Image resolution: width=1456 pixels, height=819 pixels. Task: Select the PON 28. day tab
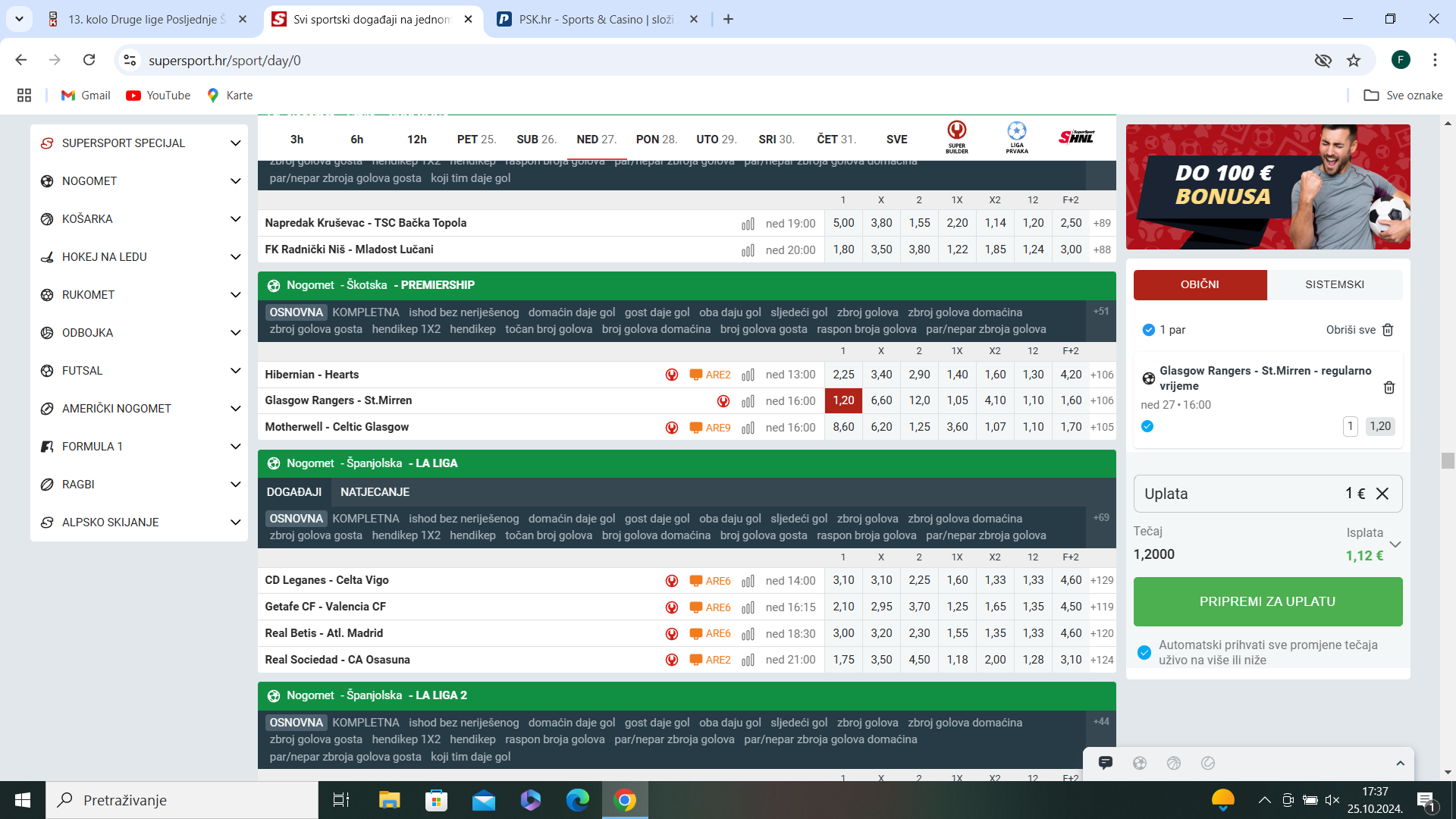[x=656, y=140]
